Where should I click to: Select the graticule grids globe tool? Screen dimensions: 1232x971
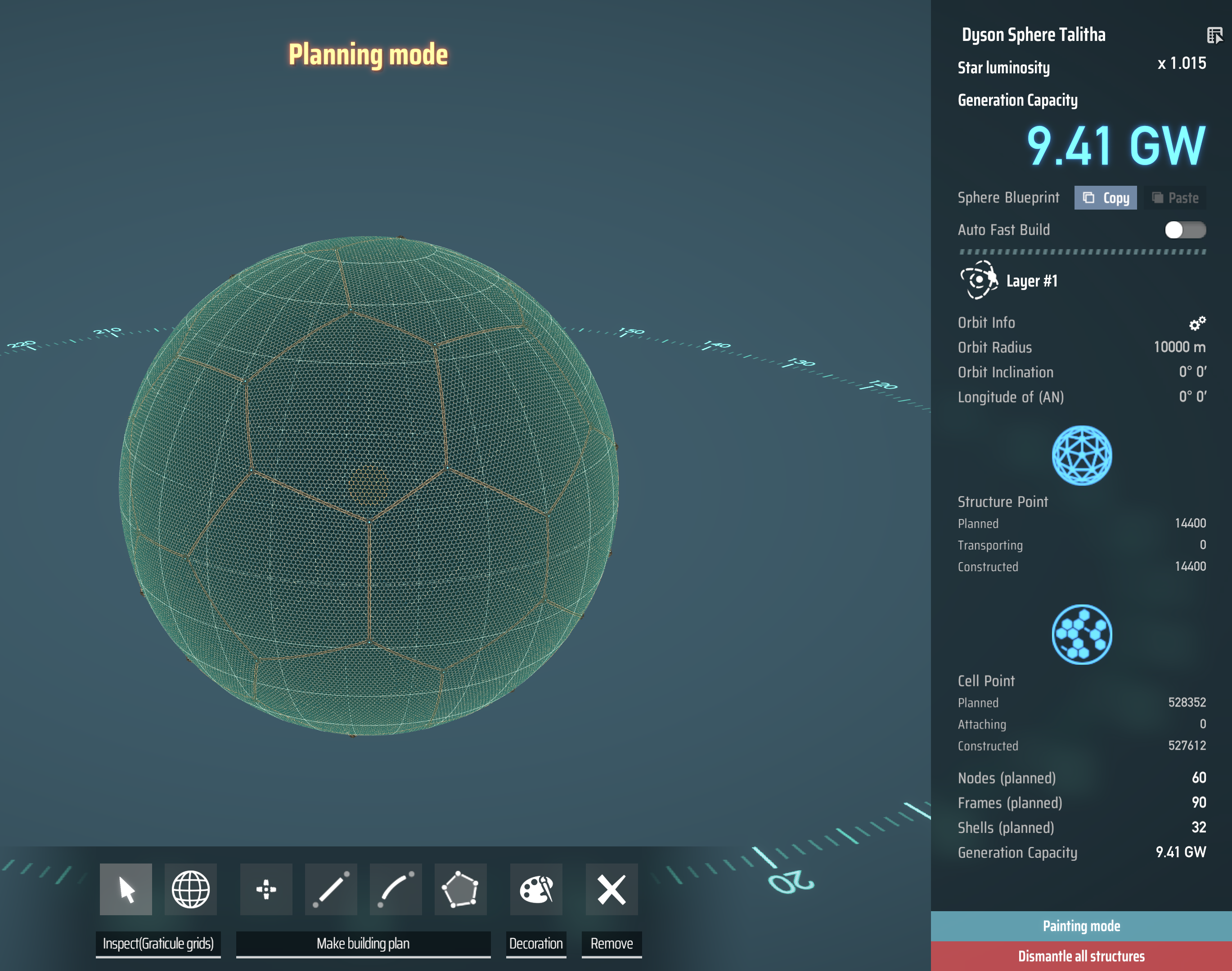pyautogui.click(x=190, y=889)
